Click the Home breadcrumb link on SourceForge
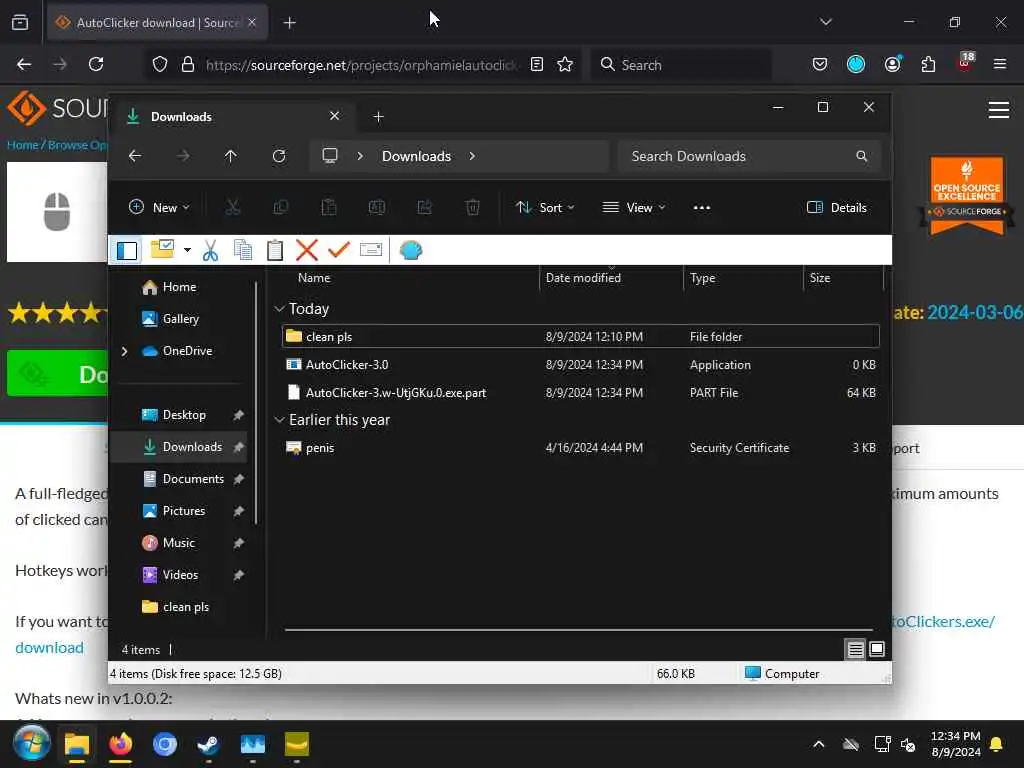Screen dimensions: 1024x768 [x=23, y=145]
